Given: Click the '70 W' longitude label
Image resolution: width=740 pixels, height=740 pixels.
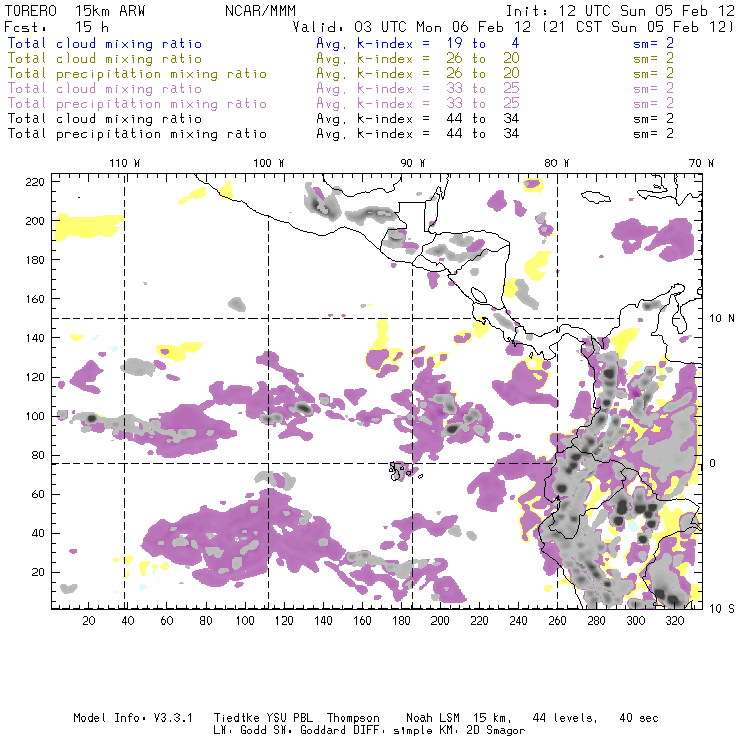Looking at the screenshot, I should tap(701, 163).
